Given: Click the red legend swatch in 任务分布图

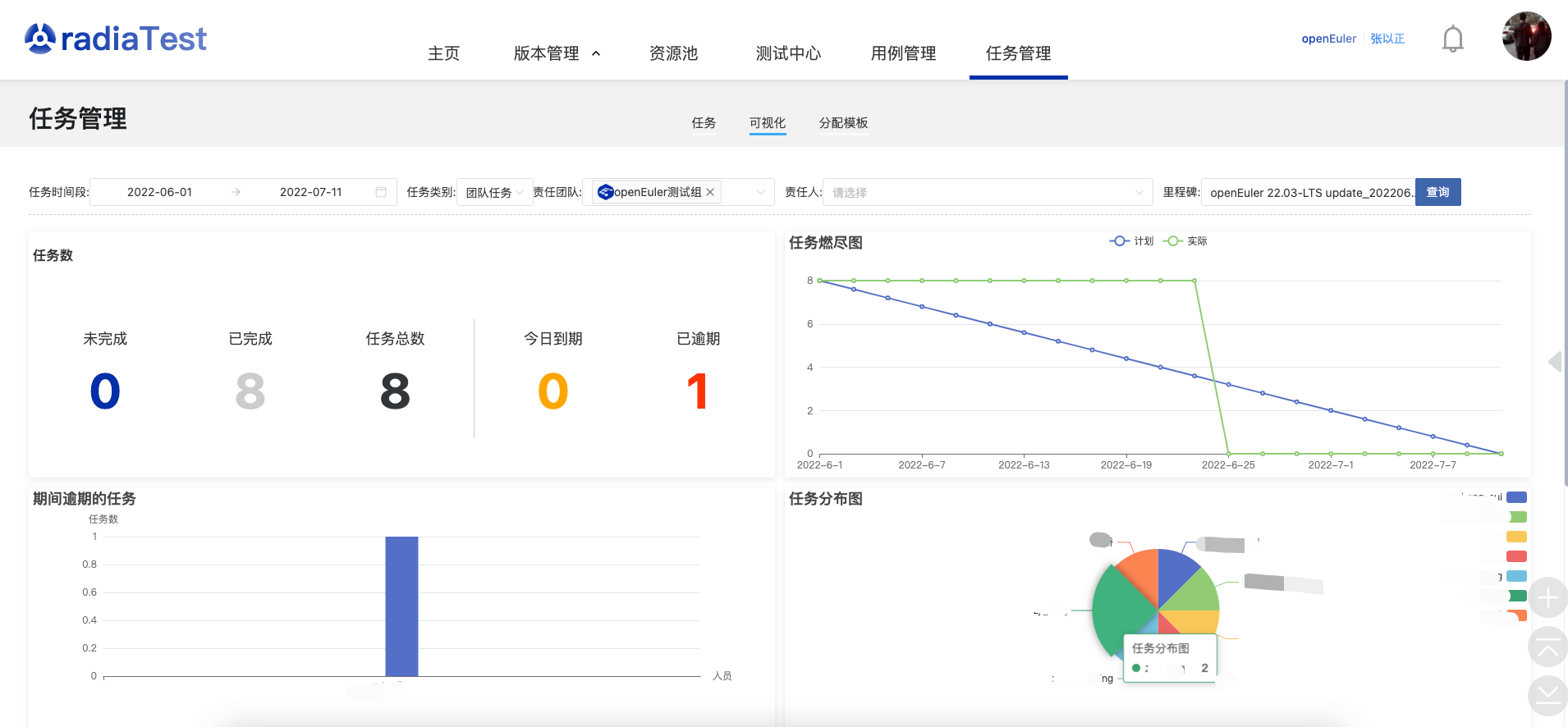Looking at the screenshot, I should pyautogui.click(x=1516, y=556).
